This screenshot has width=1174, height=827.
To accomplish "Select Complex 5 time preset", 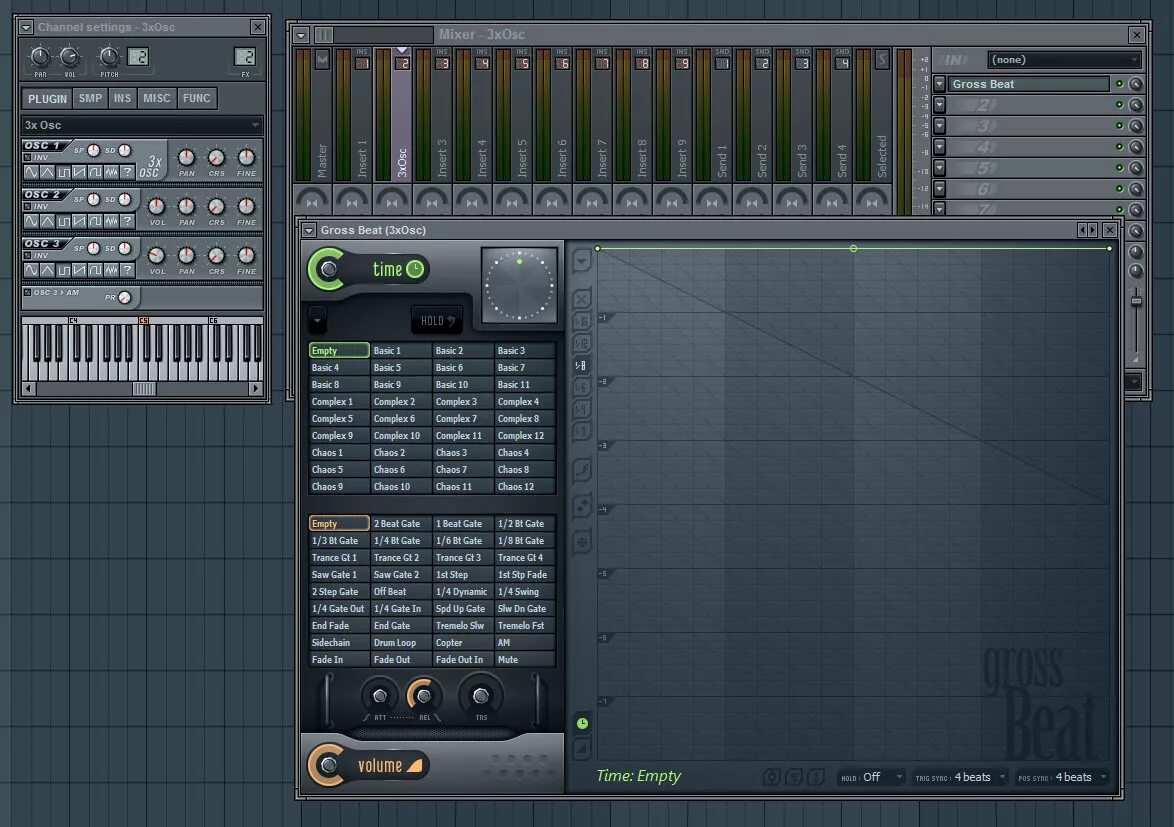I will (x=339, y=418).
